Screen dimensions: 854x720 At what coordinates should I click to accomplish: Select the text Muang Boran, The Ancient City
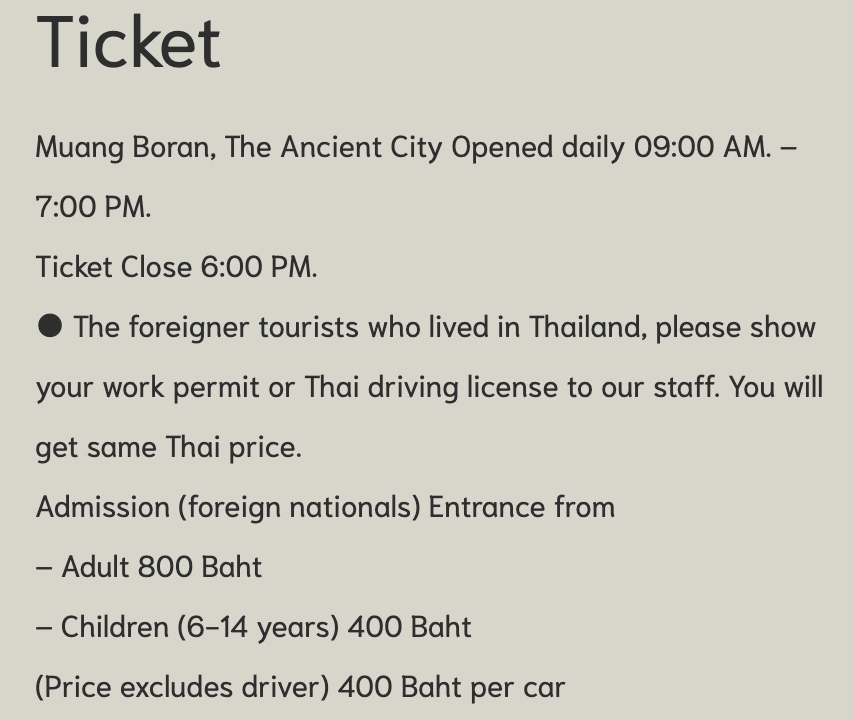coord(239,147)
